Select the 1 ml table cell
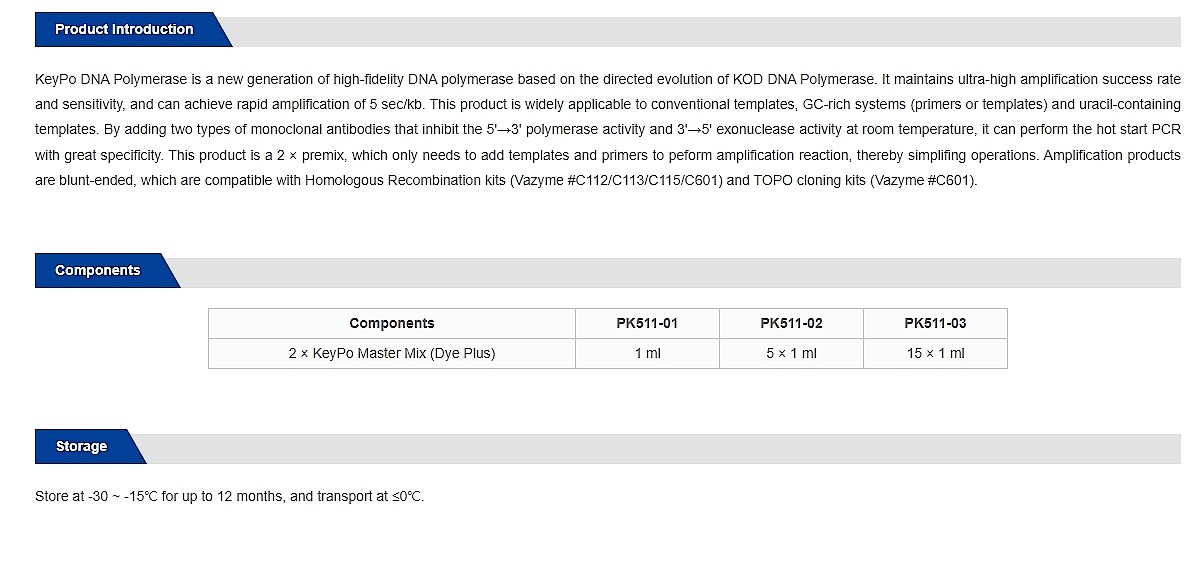This screenshot has width=1204, height=563. click(x=647, y=353)
